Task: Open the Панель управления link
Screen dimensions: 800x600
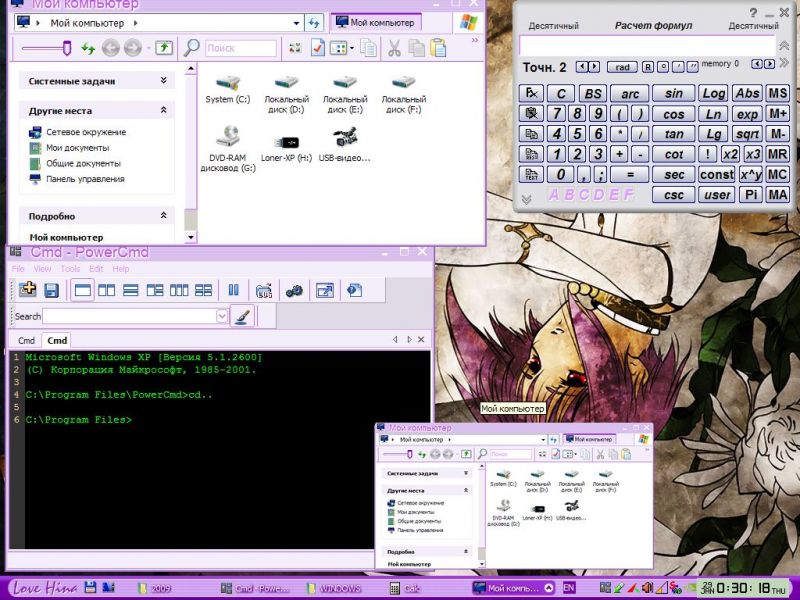Action: [x=85, y=179]
